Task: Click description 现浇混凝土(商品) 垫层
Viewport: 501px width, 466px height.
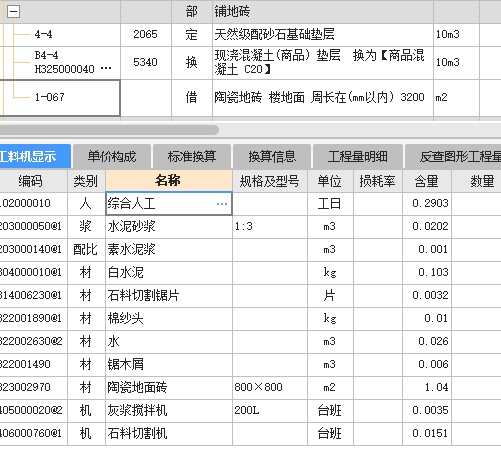Action: click(323, 63)
